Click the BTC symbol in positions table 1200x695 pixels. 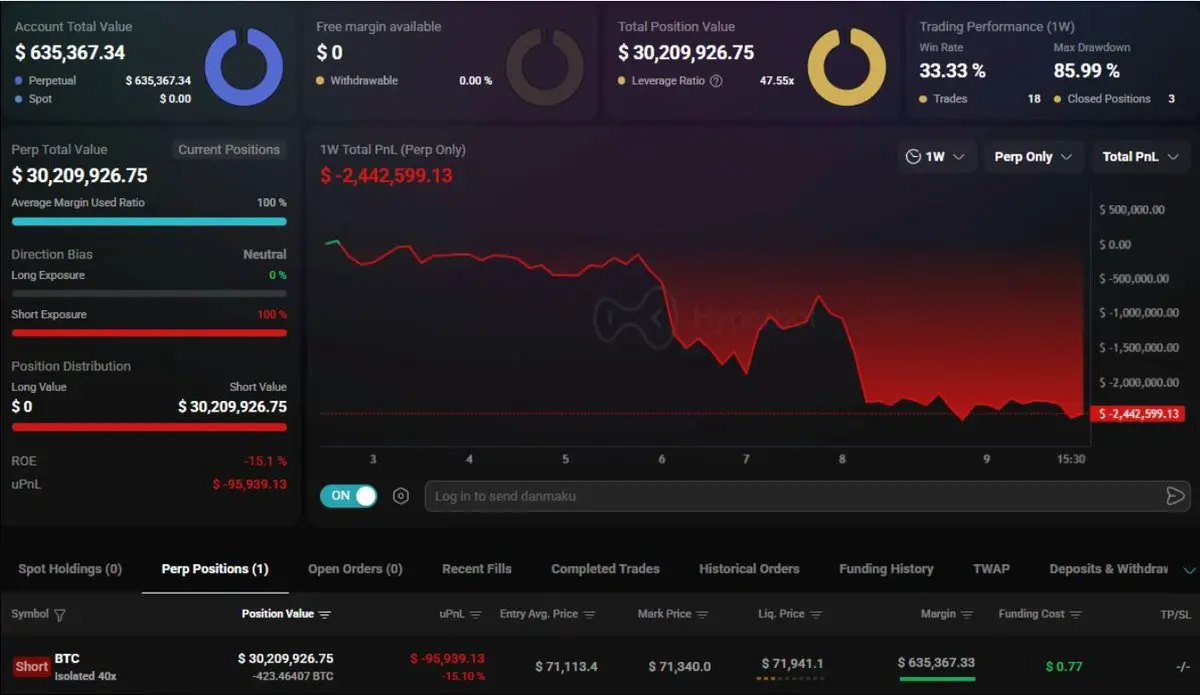click(x=67, y=659)
